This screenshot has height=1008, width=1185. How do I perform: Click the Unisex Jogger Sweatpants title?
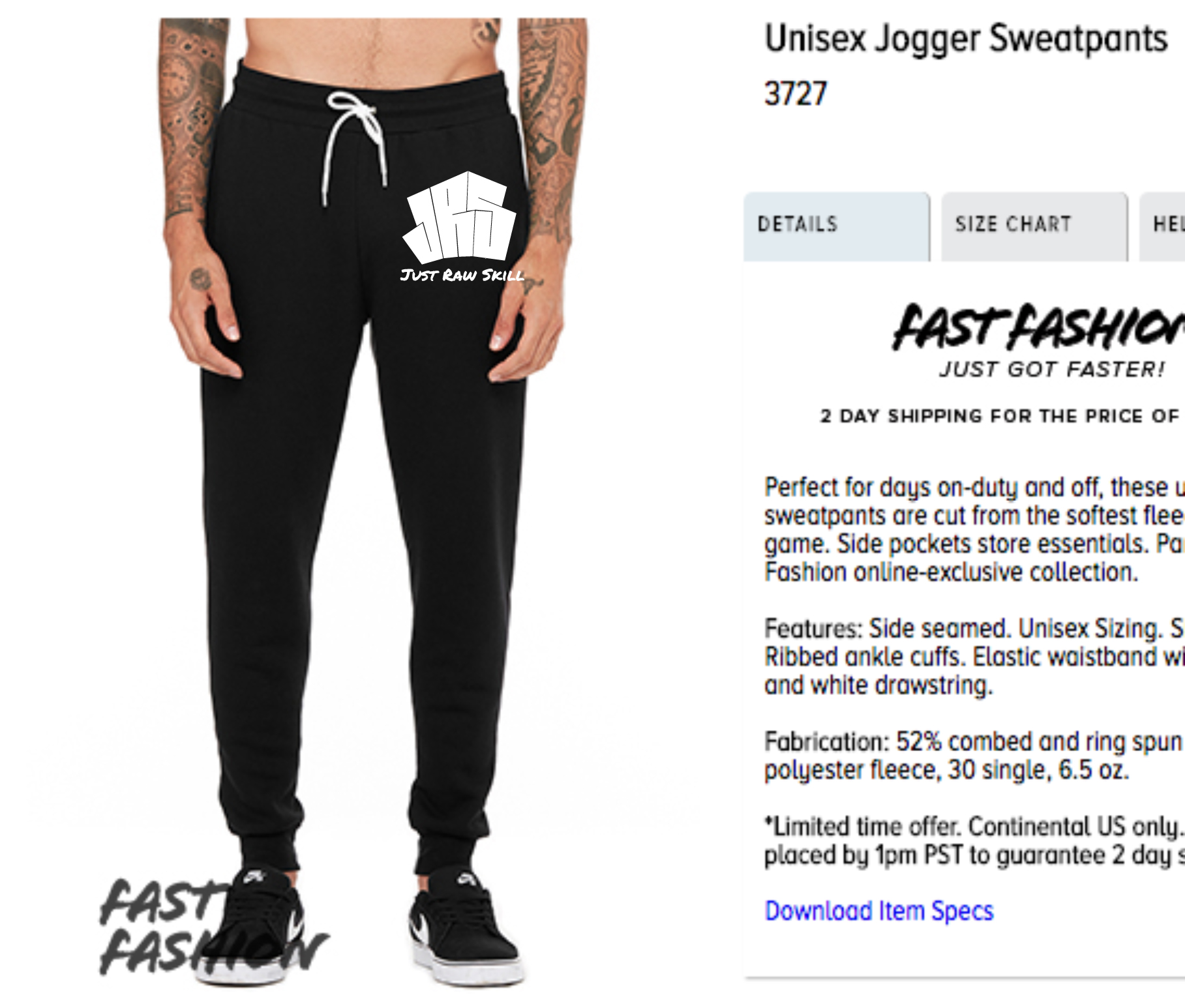click(966, 38)
